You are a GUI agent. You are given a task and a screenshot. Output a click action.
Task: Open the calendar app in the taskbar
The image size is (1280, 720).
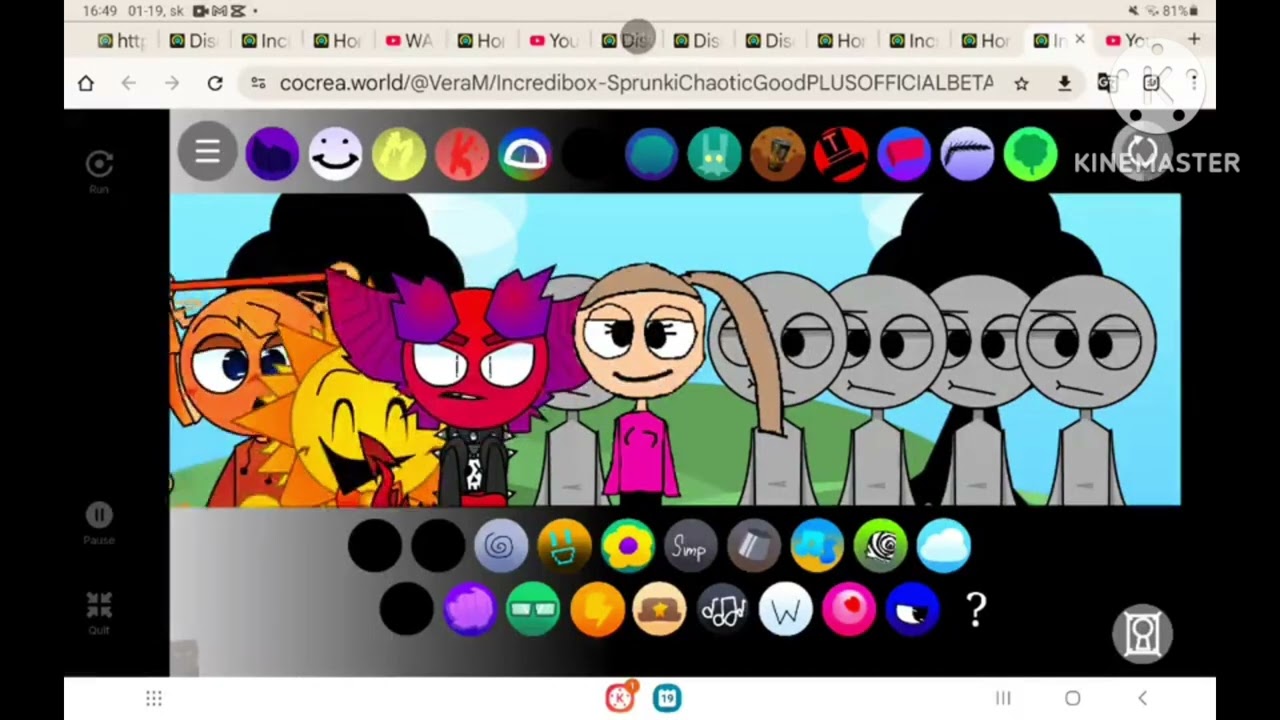(667, 698)
